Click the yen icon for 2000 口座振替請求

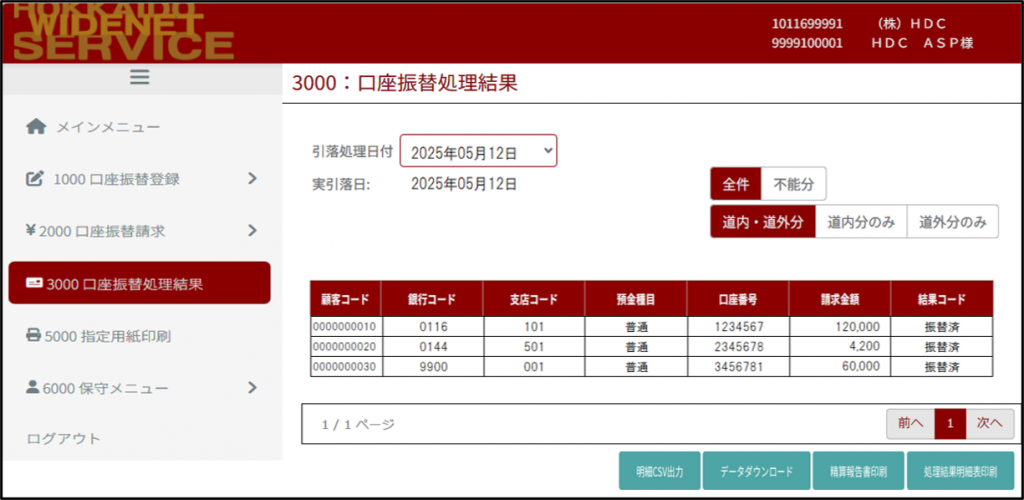coord(30,231)
